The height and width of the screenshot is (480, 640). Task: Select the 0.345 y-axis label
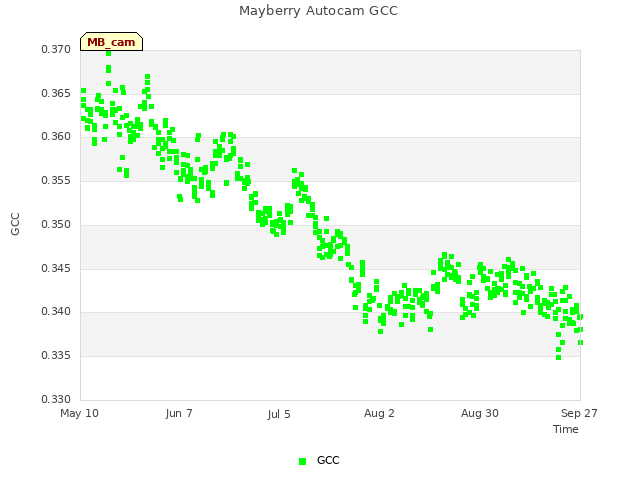[56, 269]
